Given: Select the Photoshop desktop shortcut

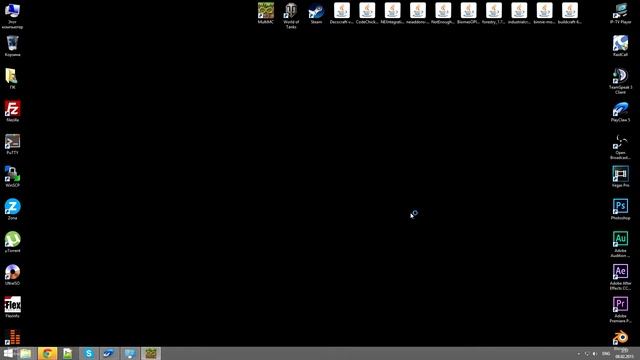Looking at the screenshot, I should [x=620, y=209].
